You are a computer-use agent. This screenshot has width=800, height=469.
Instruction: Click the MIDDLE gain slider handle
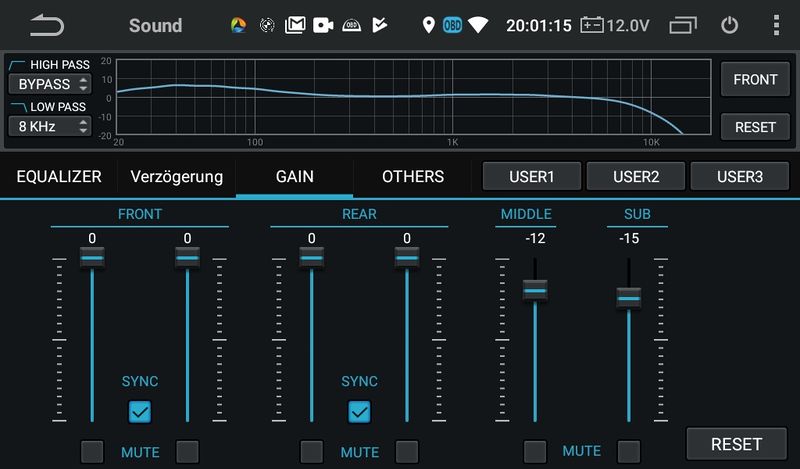point(535,291)
